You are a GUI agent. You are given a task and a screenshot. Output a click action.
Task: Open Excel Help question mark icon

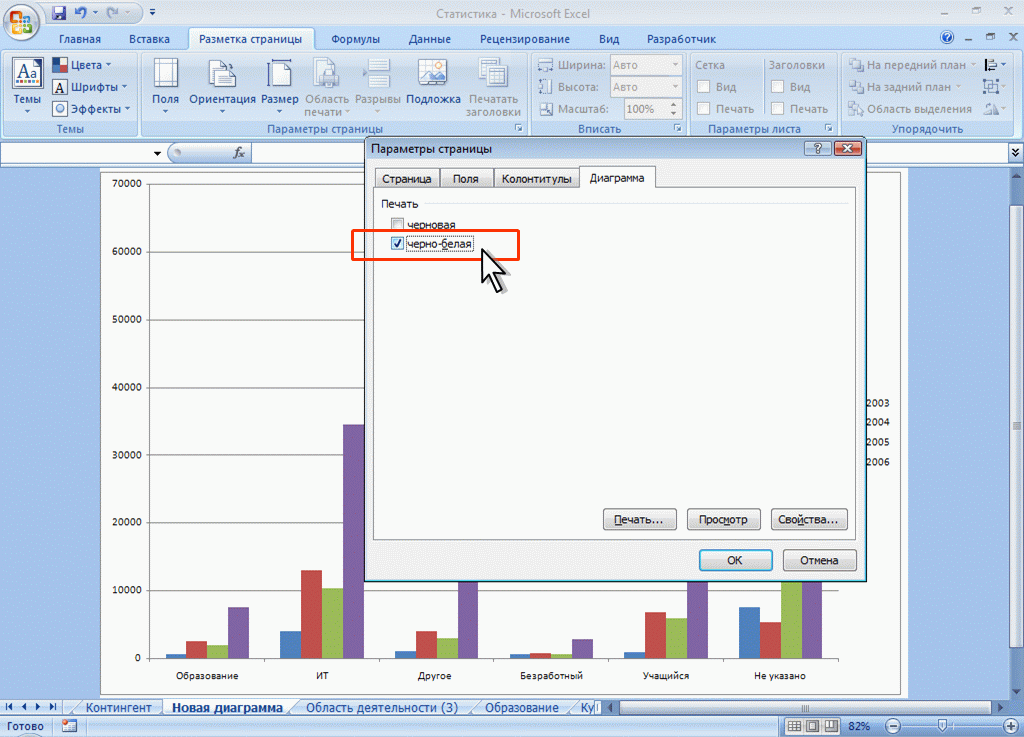[x=947, y=38]
